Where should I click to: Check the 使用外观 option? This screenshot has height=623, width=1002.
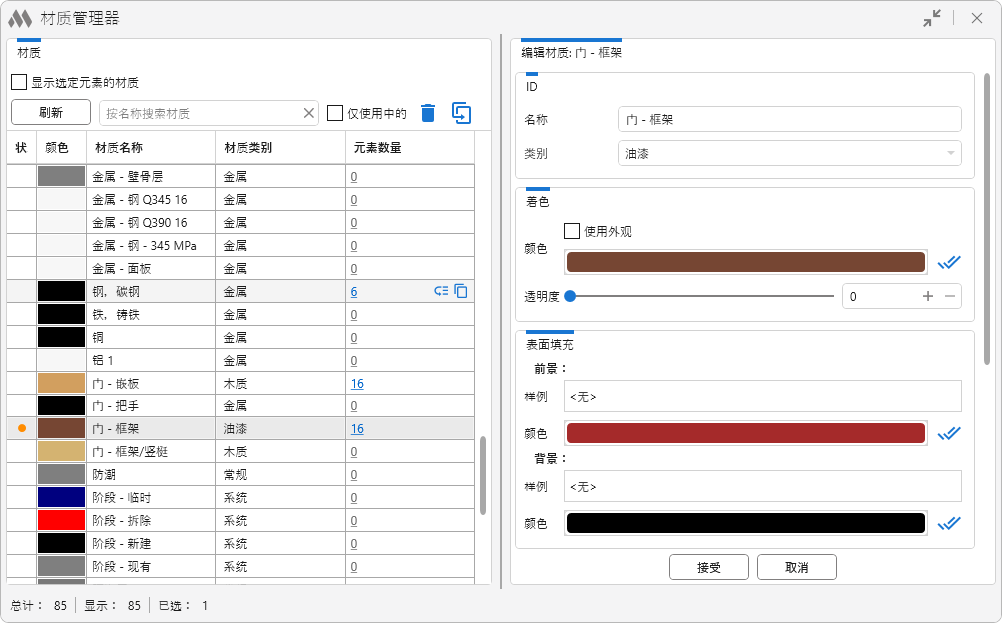[x=572, y=231]
